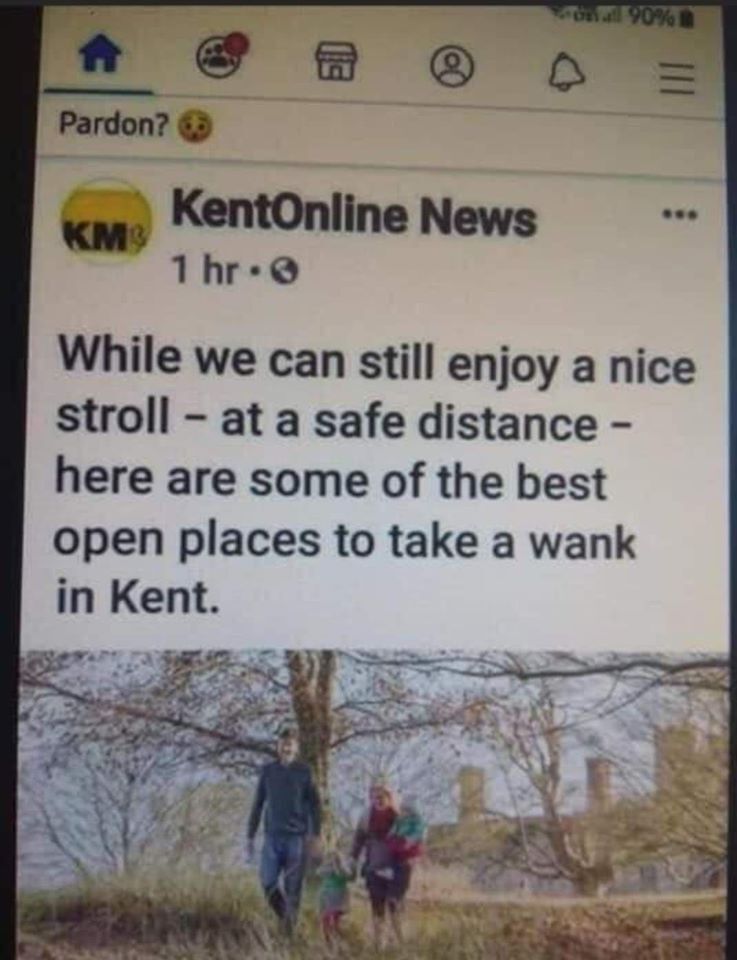Viewport: 737px width, 960px height.
Task: Tap the Pardon? share caption text
Action: (x=114, y=124)
